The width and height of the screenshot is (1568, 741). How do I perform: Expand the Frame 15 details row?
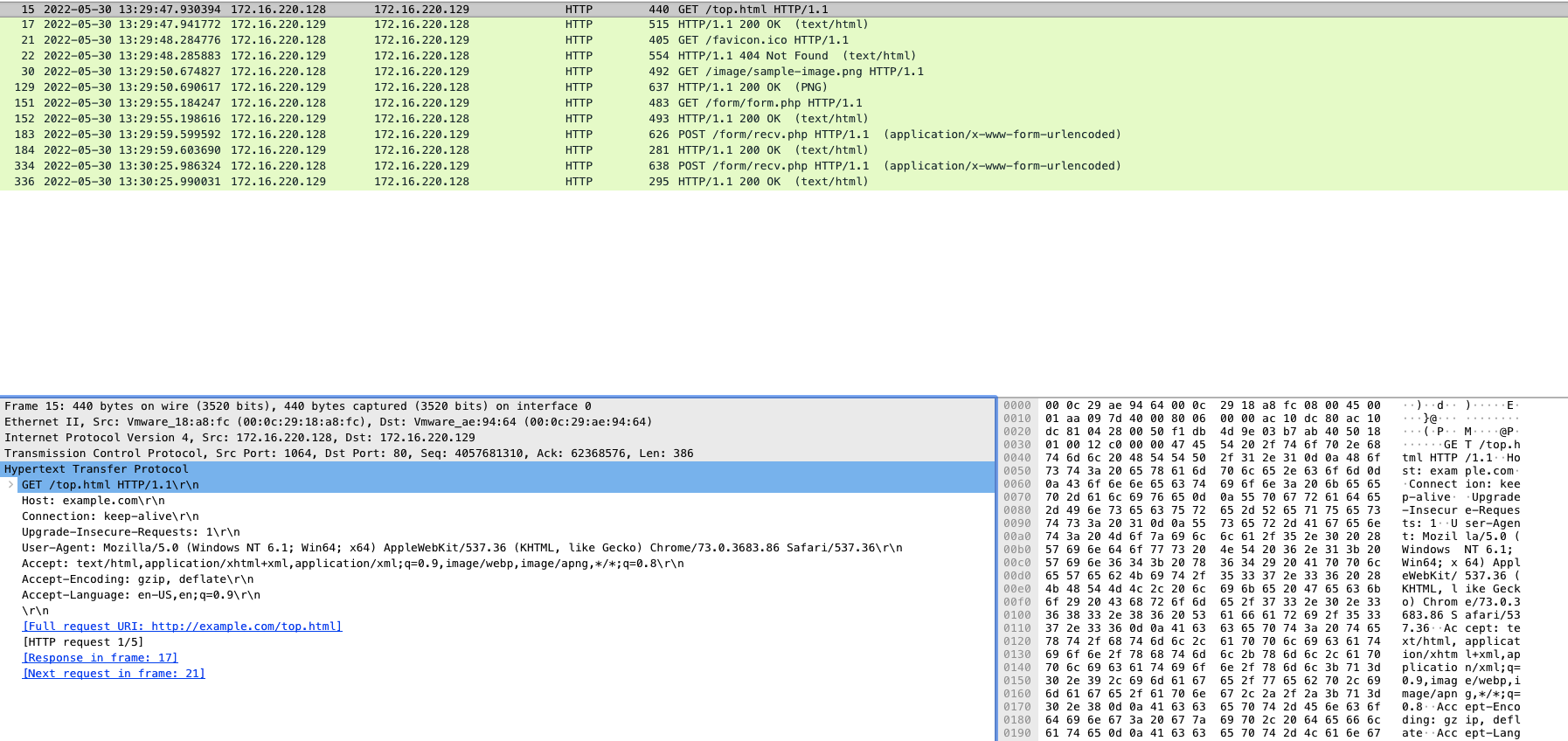297,406
